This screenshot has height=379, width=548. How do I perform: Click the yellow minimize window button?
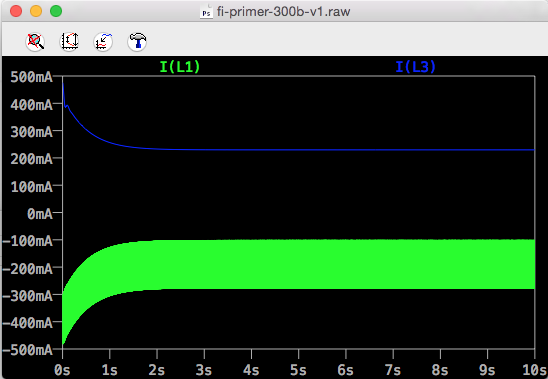point(36,11)
